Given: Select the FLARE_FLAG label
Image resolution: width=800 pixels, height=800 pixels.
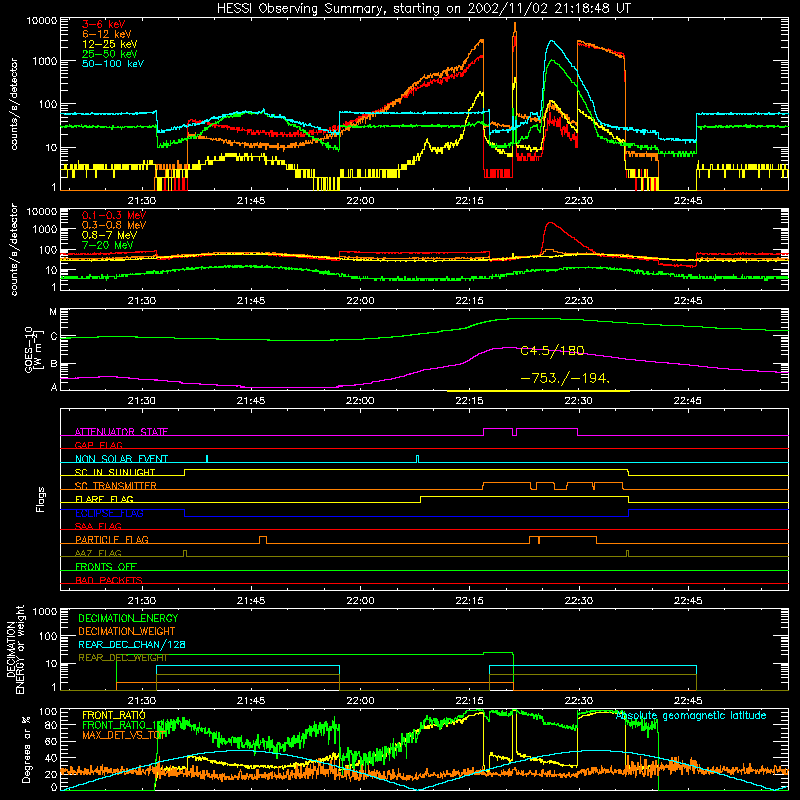Looking at the screenshot, I should point(104,499).
